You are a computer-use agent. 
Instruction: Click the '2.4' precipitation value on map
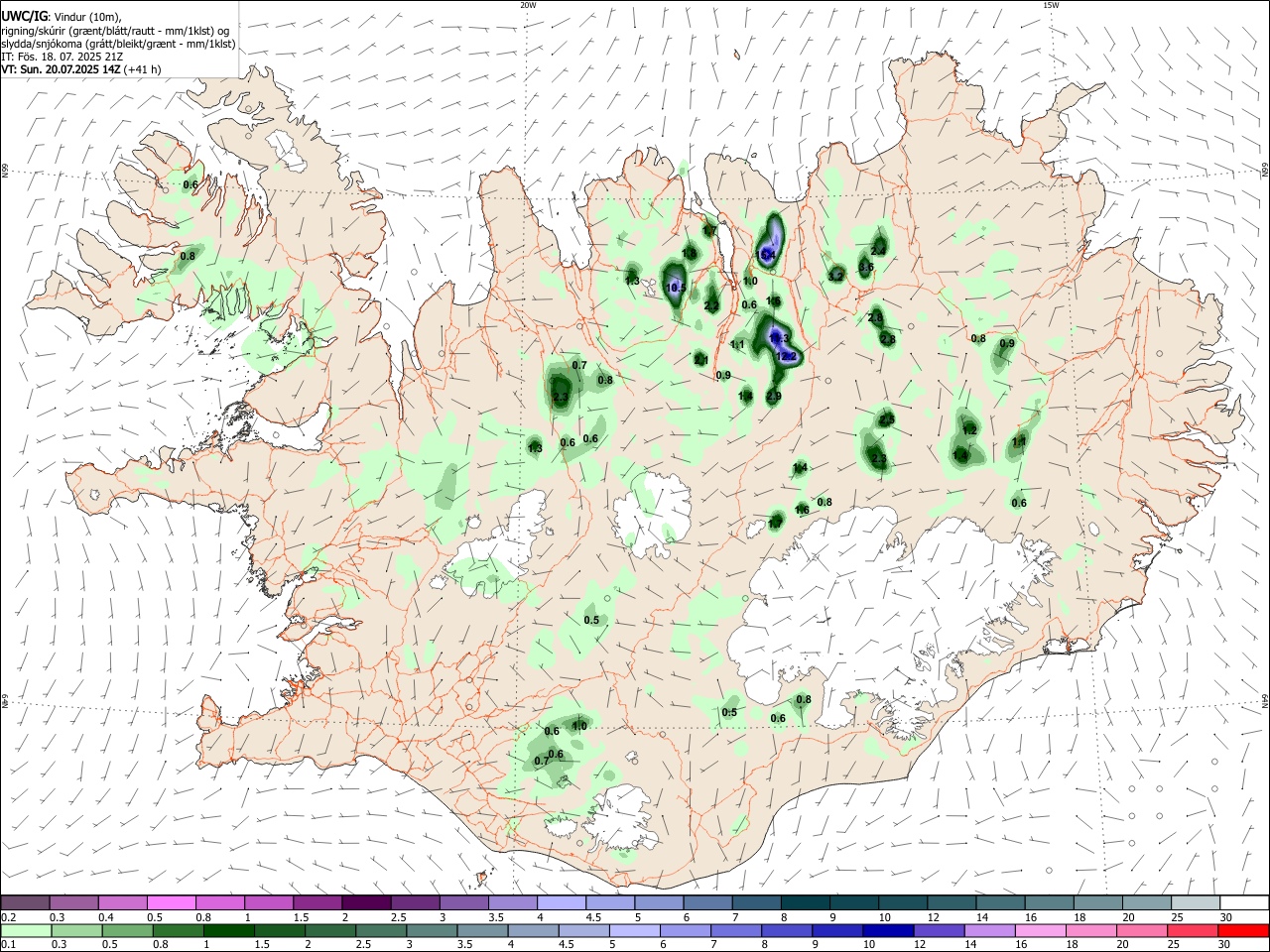(x=878, y=251)
